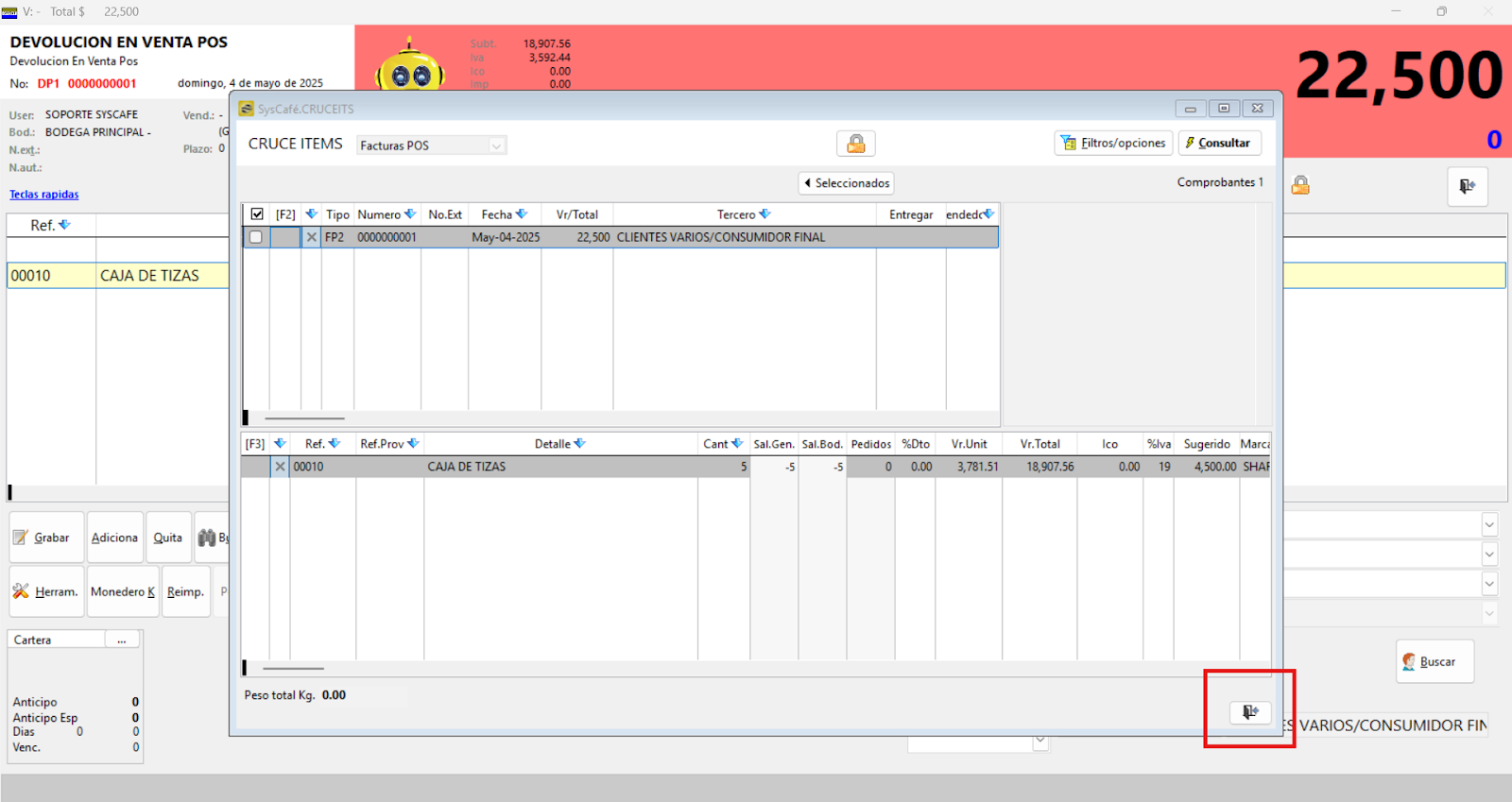This screenshot has width=1512, height=802.
Task: Click the exit icon button under the total
Action: point(1467,186)
